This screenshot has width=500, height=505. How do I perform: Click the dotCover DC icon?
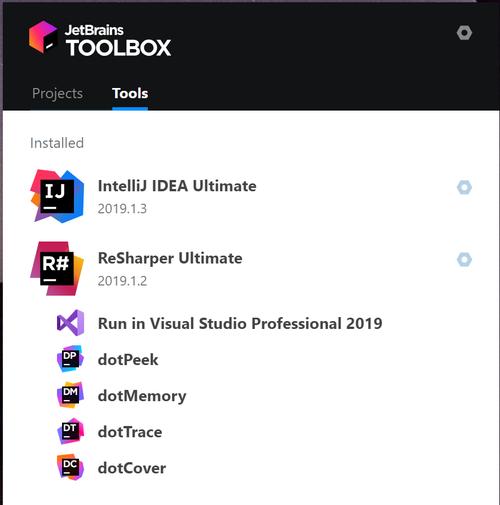[x=70, y=467]
